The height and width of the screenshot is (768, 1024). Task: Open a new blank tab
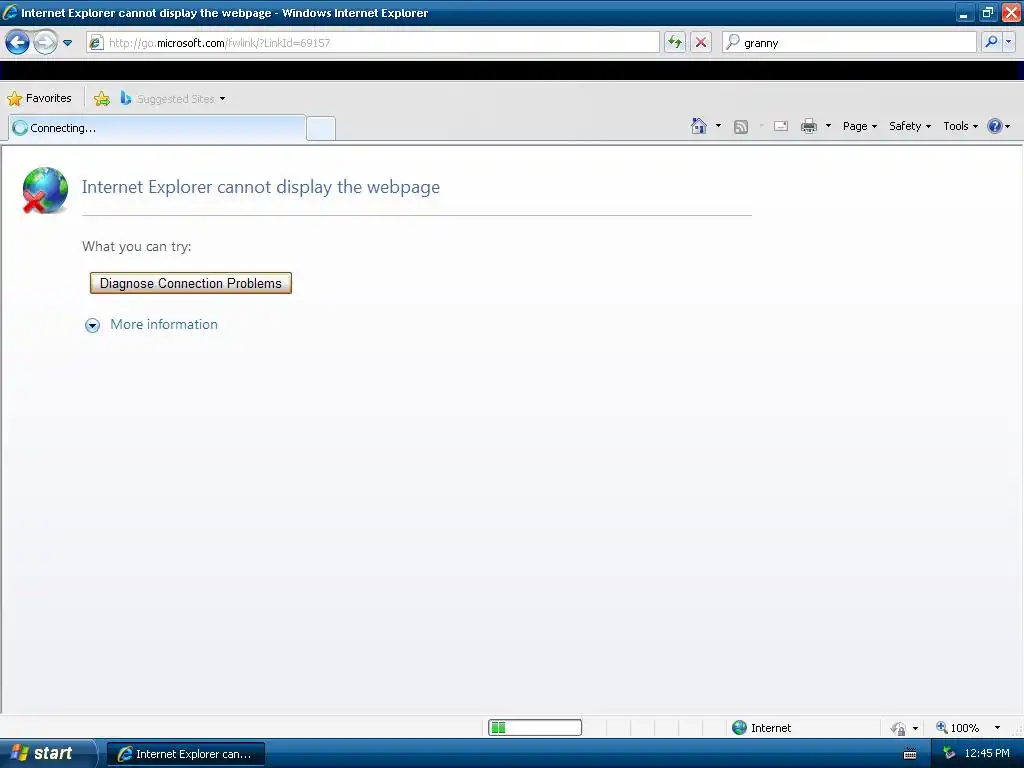[321, 129]
